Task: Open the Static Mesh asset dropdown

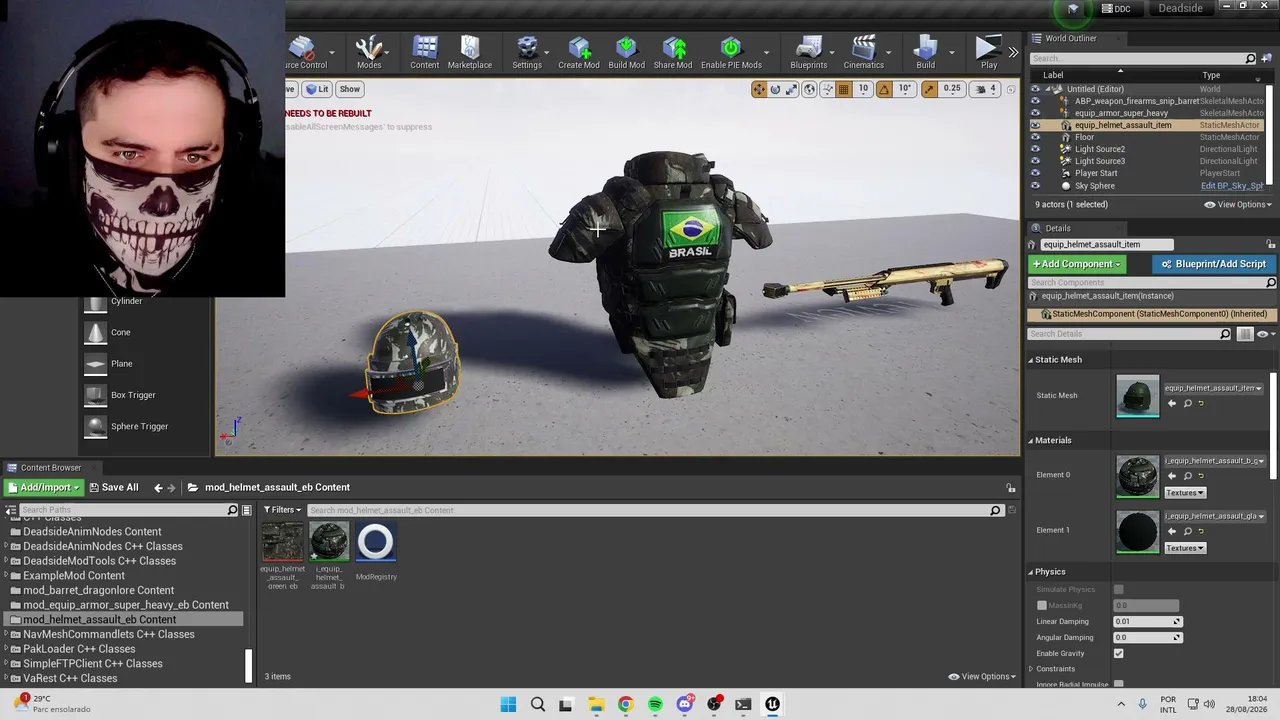Action: click(1213, 388)
